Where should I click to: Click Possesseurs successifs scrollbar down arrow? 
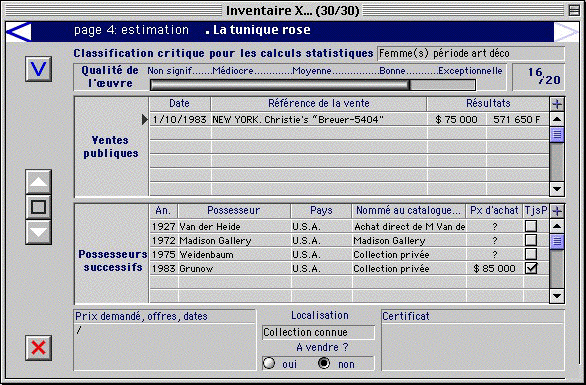pos(557,296)
